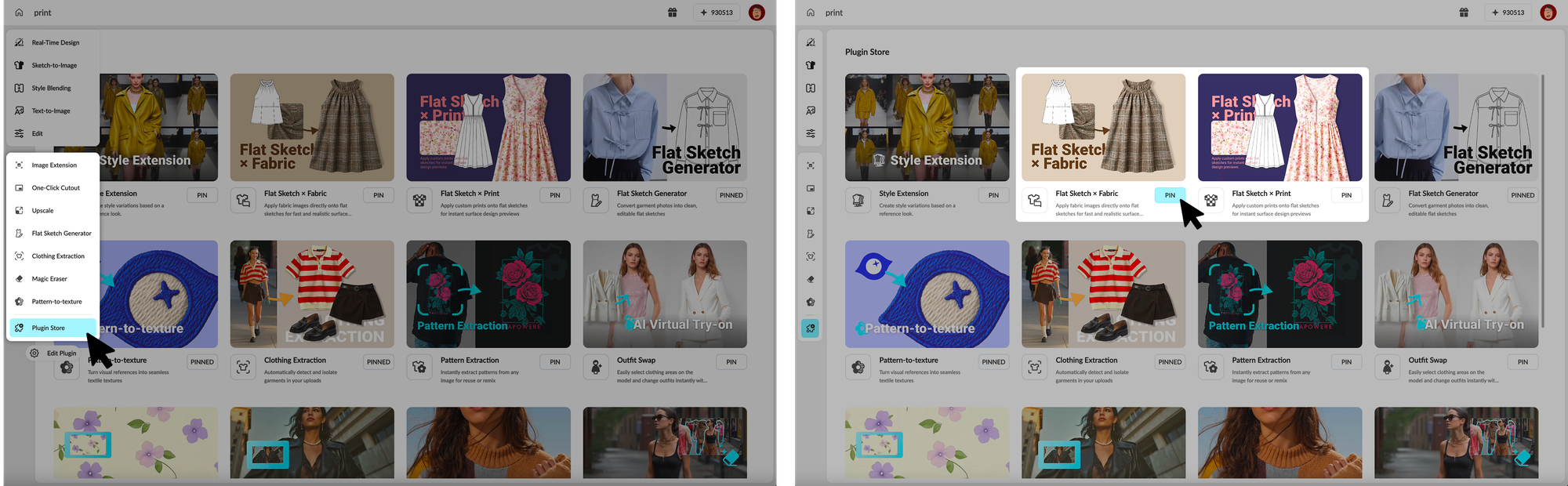Choose Image Extension in the expanded sidebar menu

tap(54, 165)
